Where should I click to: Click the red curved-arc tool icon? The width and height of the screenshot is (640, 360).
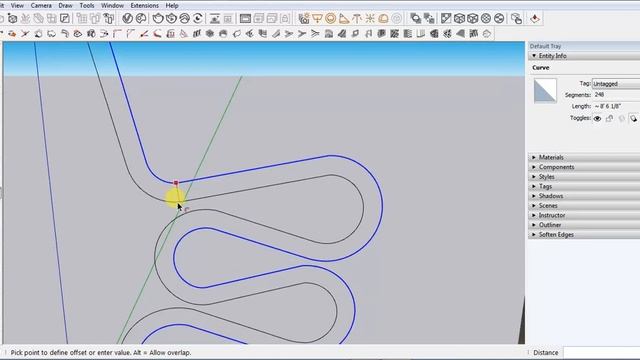pyautogui.click(x=157, y=34)
